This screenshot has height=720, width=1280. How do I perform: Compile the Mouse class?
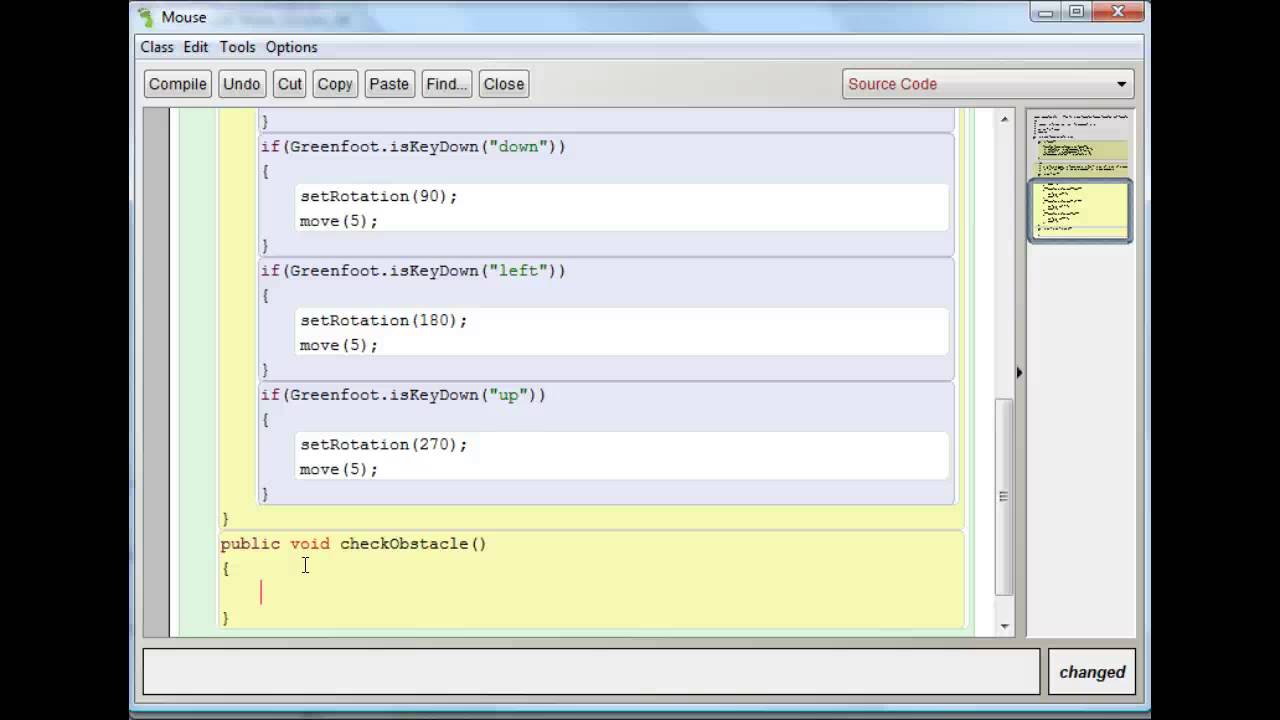pos(178,84)
